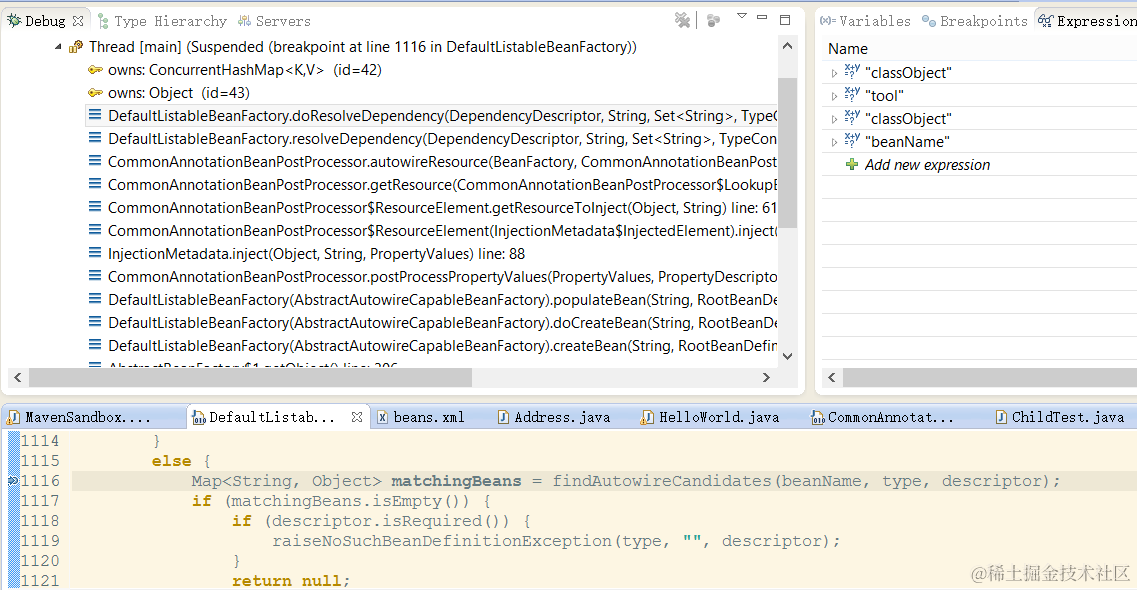Click the key icon beside ConcurrentHashMap
Screen dimensions: 1137x590
pos(95,70)
